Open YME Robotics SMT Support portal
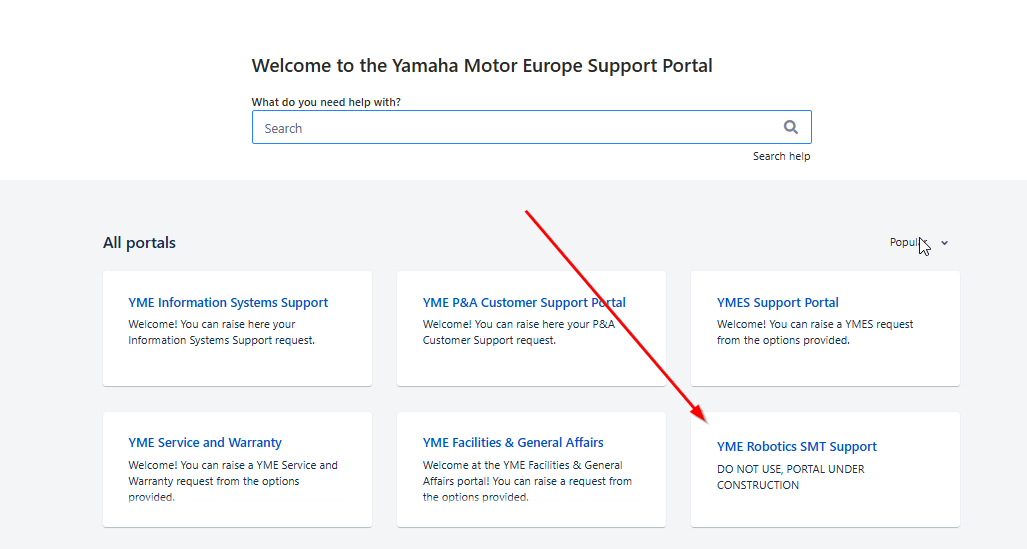 pos(796,447)
